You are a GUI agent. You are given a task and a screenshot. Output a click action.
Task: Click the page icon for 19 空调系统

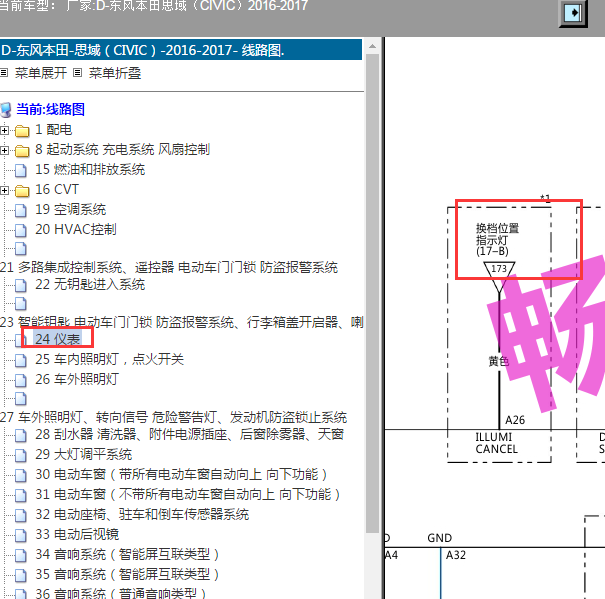tap(21, 210)
